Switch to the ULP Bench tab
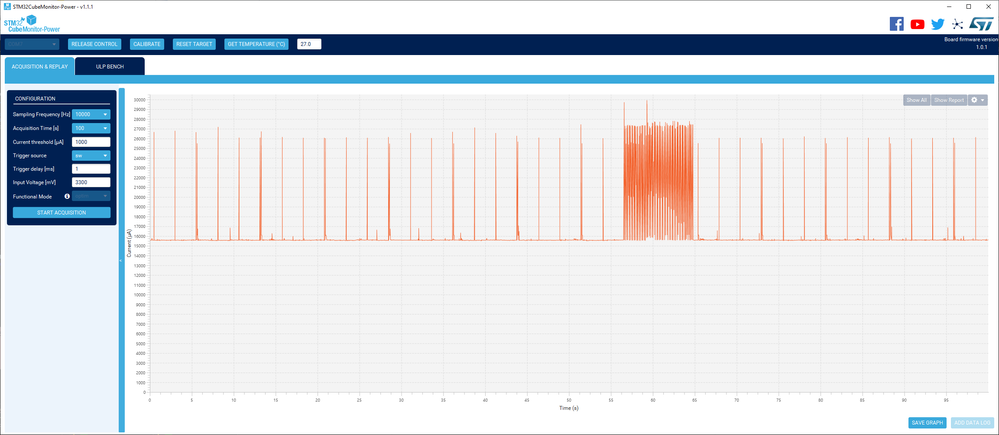Viewport: 999px width, 435px height. pos(110,66)
